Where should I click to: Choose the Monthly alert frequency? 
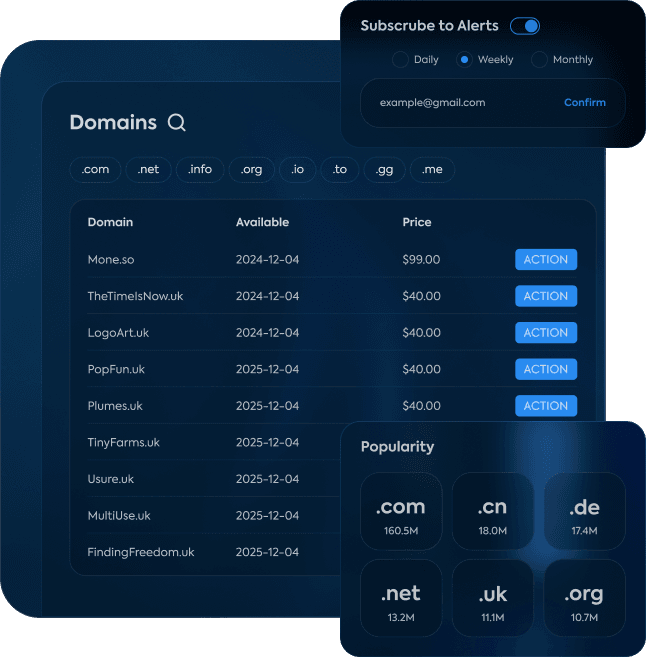coord(540,60)
